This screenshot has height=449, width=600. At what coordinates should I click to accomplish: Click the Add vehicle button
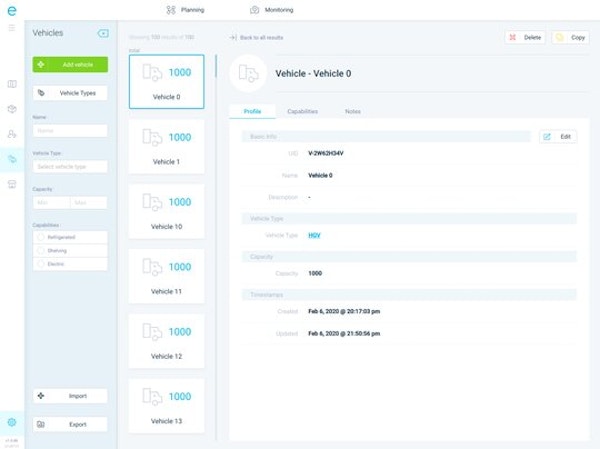70,64
